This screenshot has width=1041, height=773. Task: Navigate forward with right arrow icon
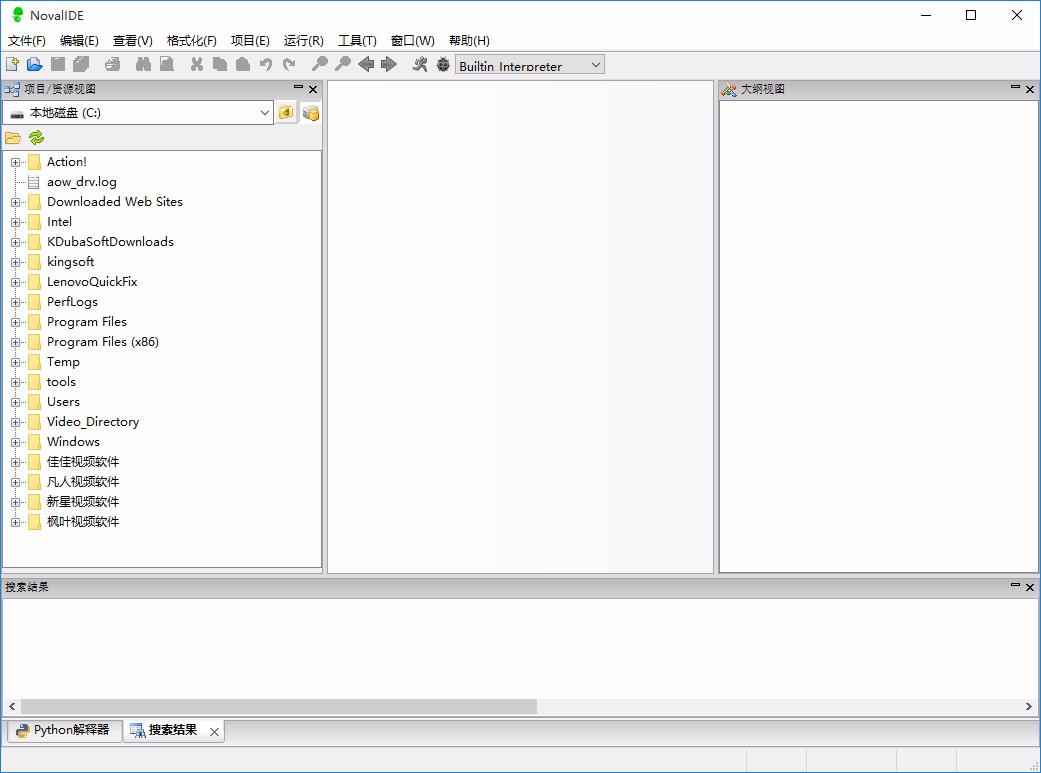click(x=389, y=64)
